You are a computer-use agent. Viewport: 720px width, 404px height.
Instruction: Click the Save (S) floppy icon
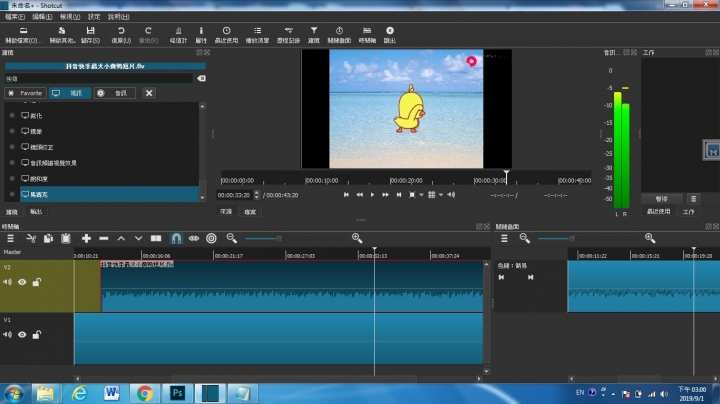pos(90,31)
